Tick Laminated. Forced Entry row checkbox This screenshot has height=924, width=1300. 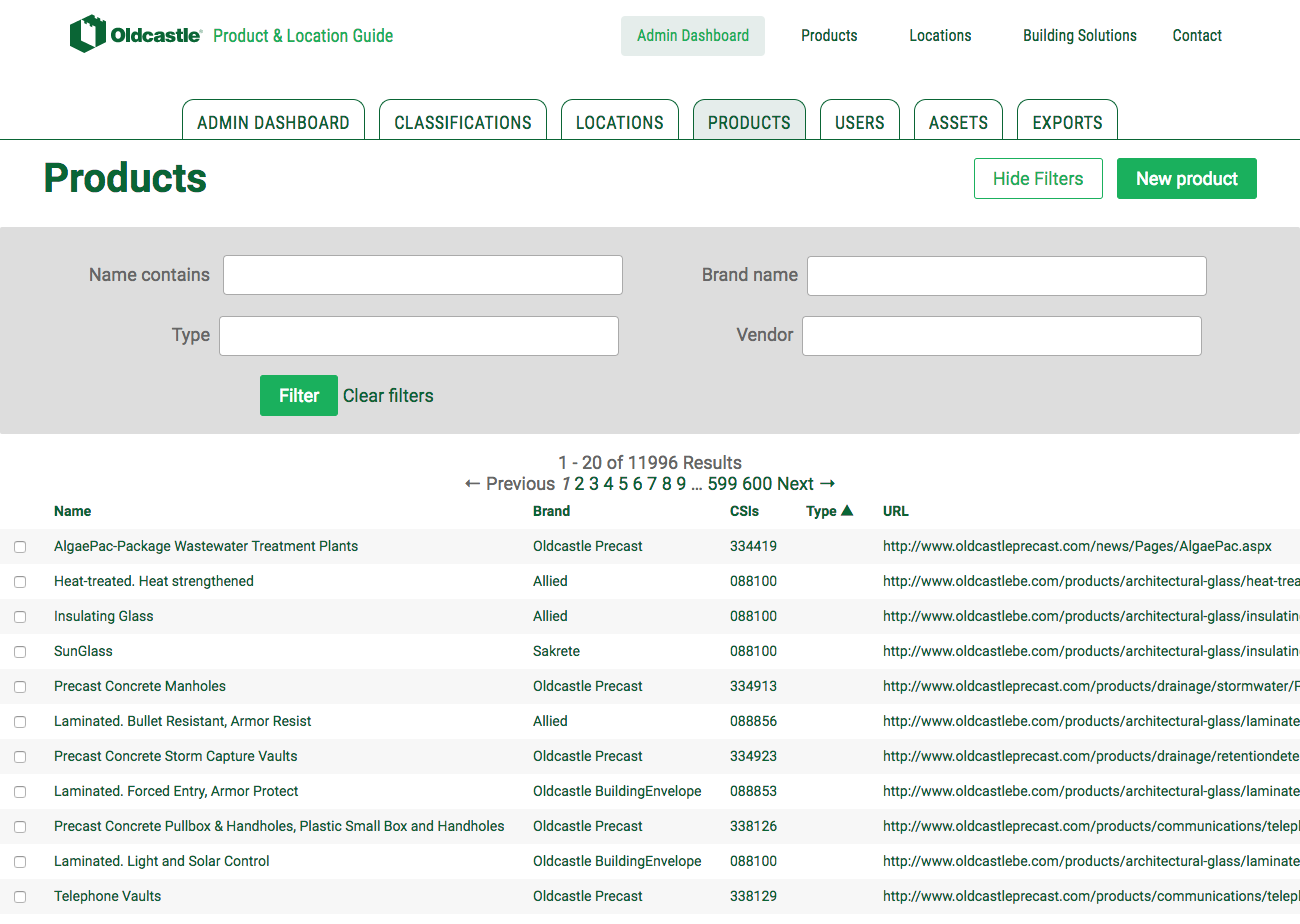point(20,792)
